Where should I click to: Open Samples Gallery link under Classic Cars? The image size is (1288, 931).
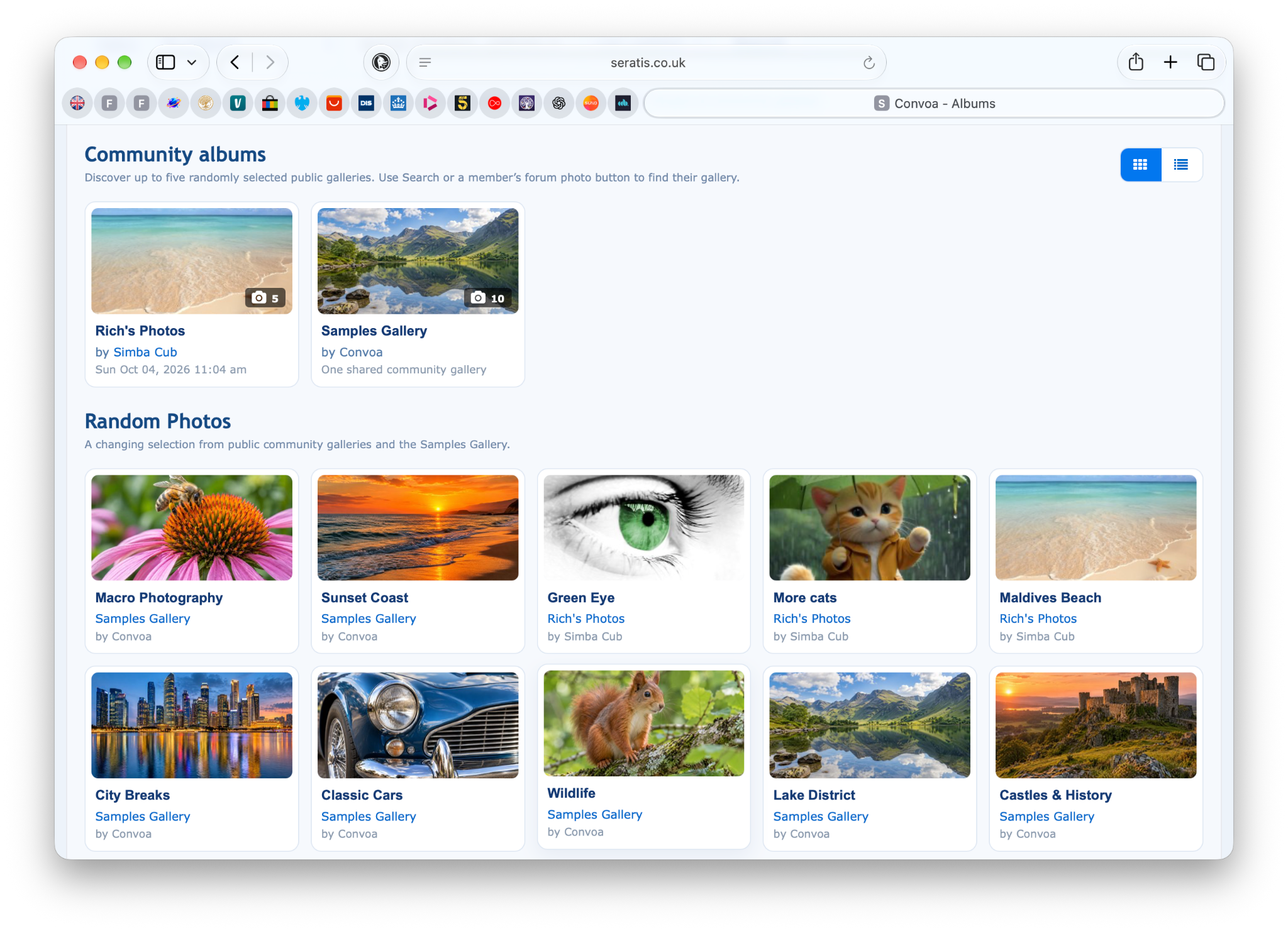(x=369, y=816)
